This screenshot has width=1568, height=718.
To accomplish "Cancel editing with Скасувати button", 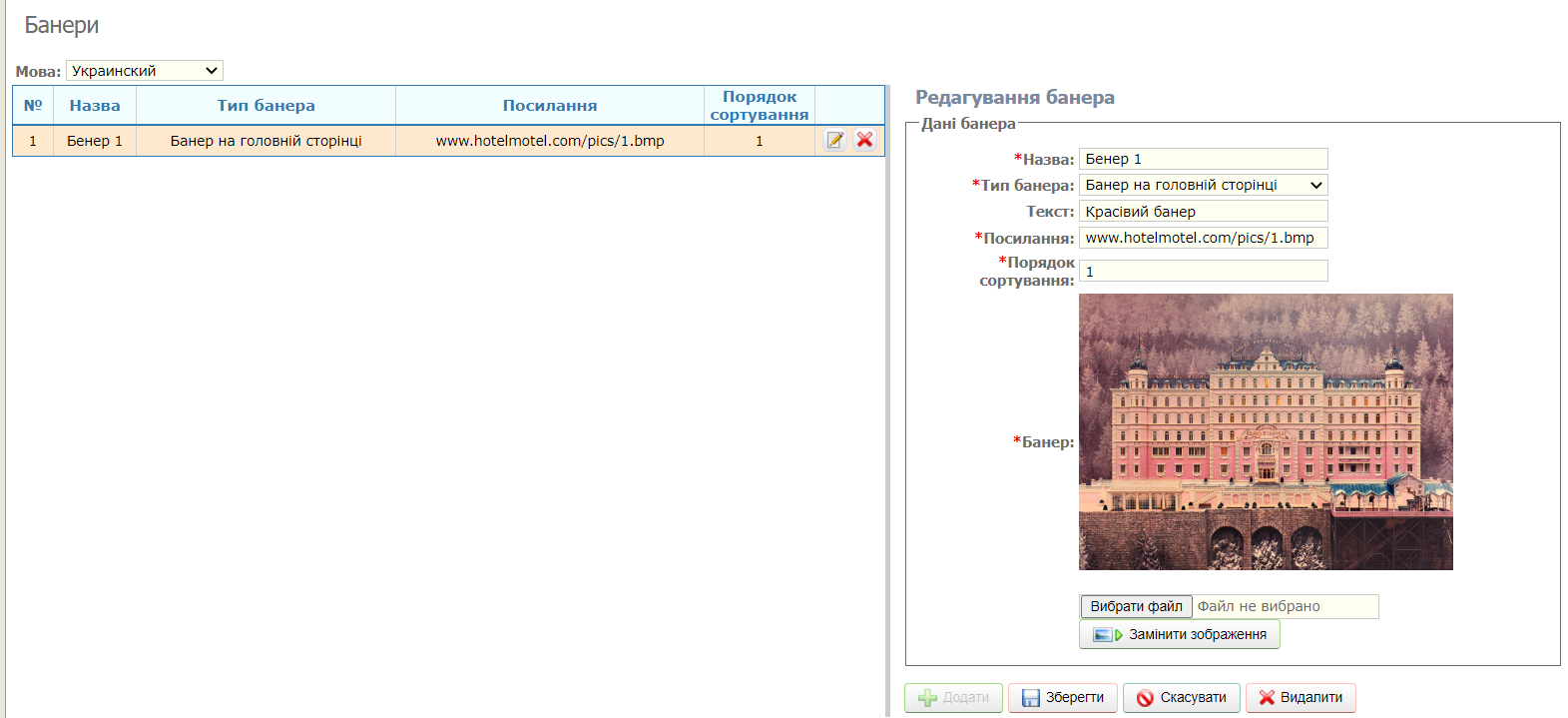I will click(x=1182, y=698).
